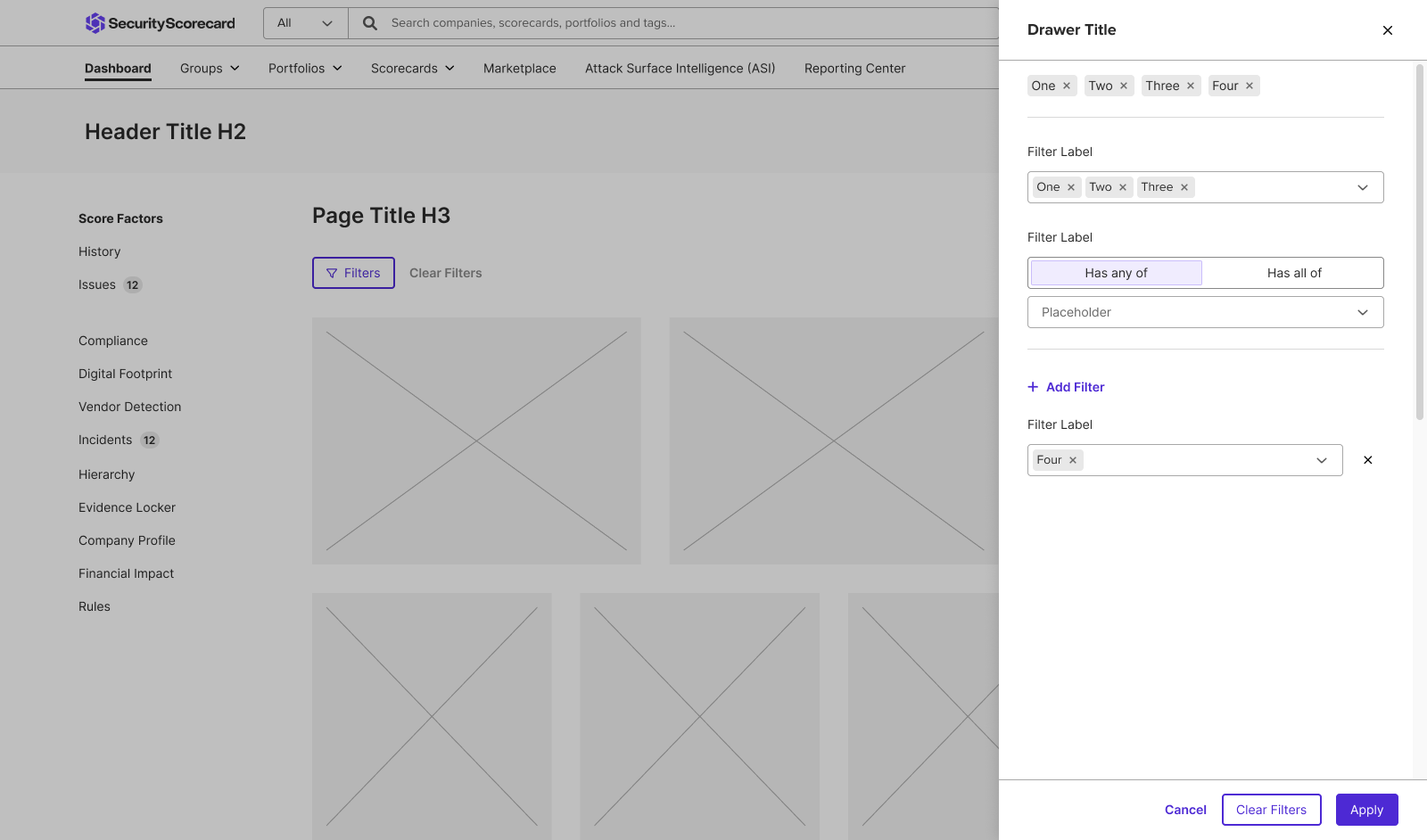Click the SecurityScorecard logo
1427x840 pixels.
point(161,23)
